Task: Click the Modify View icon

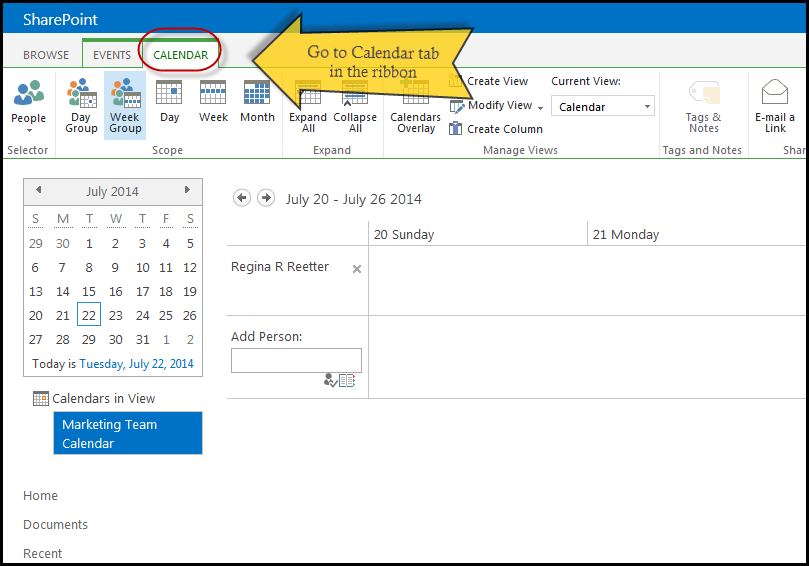Action: (457, 106)
